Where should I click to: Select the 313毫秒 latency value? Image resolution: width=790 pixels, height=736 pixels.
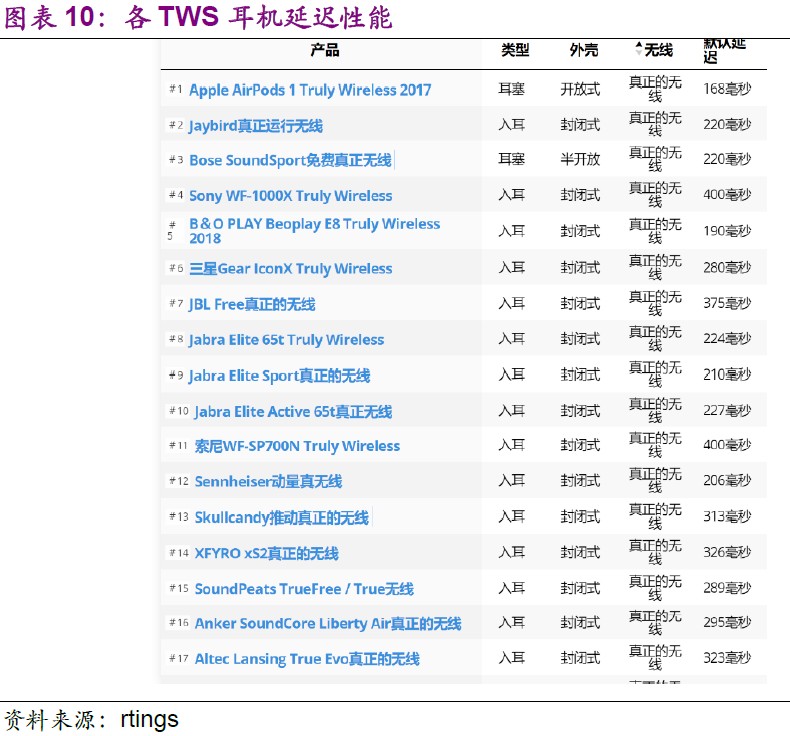tap(727, 516)
